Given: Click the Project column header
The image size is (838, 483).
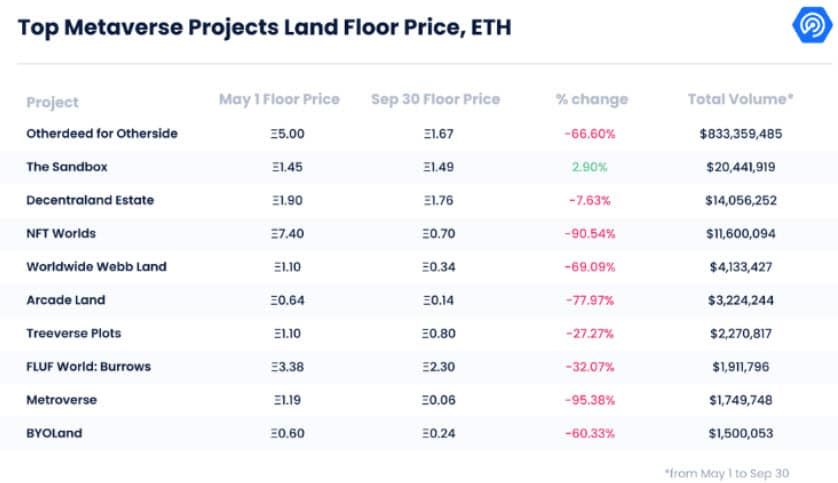Looking at the screenshot, I should tap(52, 102).
